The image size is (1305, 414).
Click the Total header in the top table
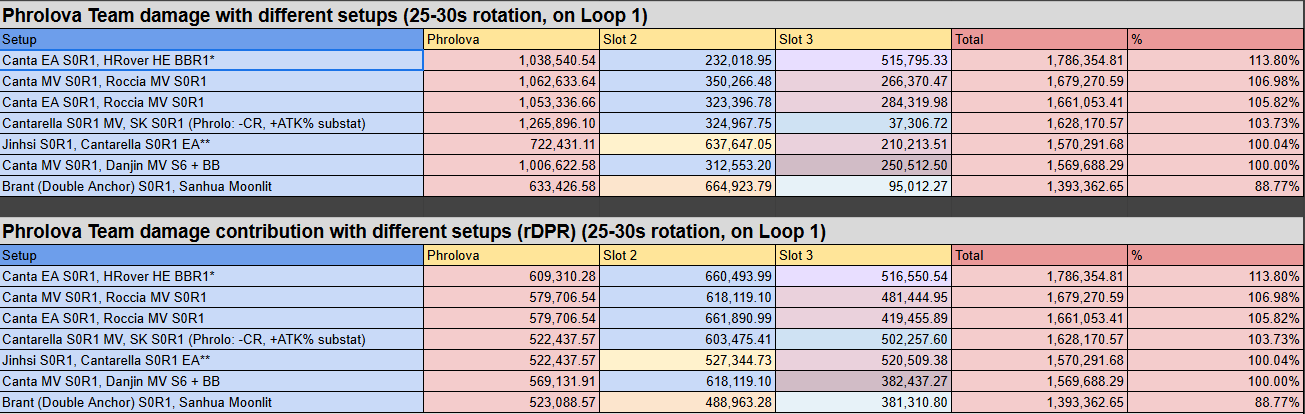[1040, 40]
